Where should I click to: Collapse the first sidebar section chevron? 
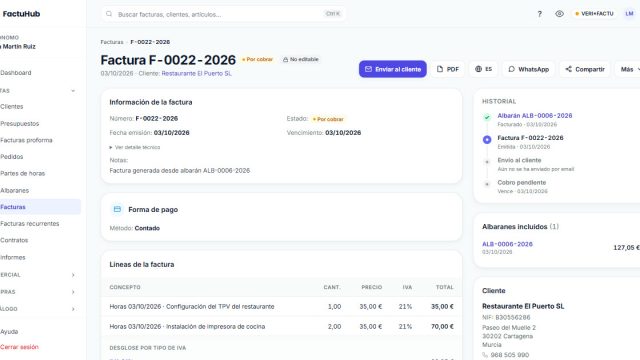[x=73, y=91]
